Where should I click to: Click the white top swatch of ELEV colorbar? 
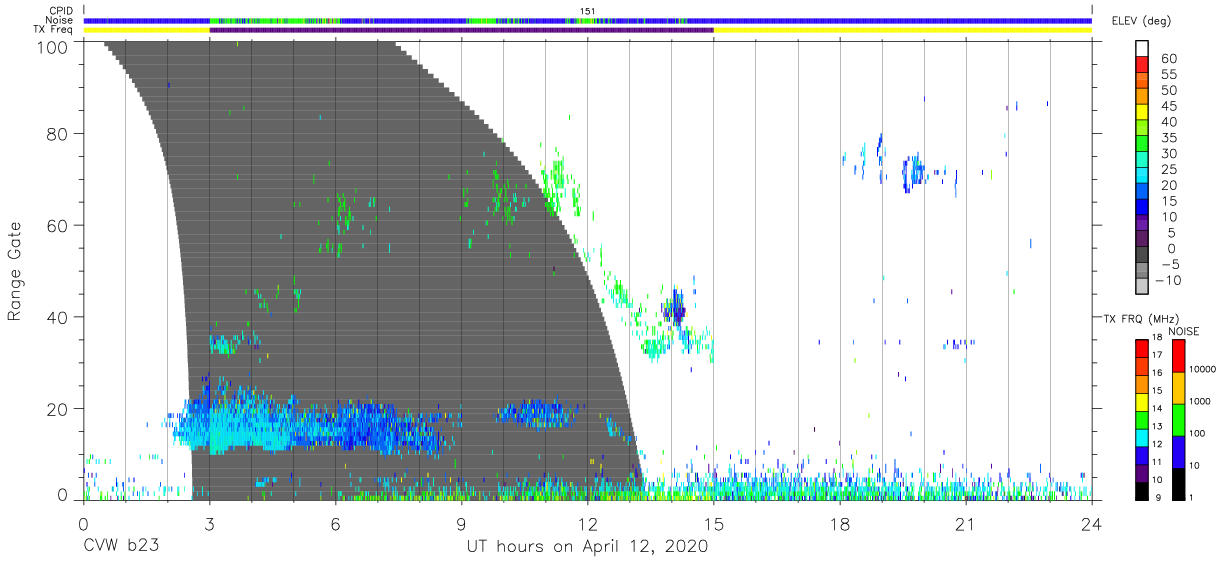pyautogui.click(x=1142, y=50)
